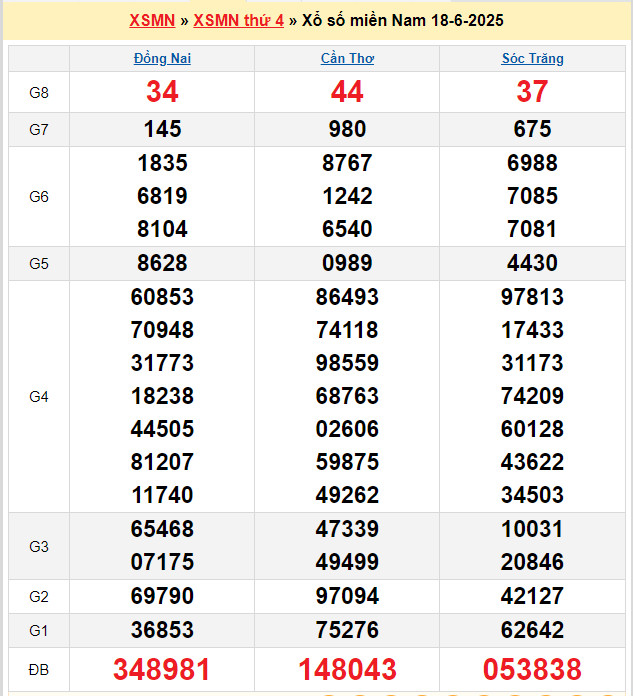
Task: Click G7 number 145
Action: [162, 129]
